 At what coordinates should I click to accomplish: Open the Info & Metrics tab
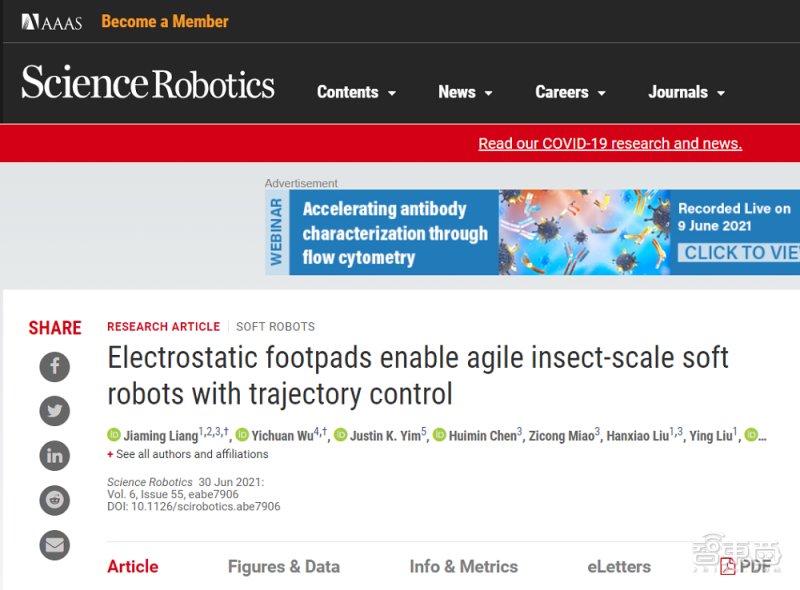(x=463, y=567)
